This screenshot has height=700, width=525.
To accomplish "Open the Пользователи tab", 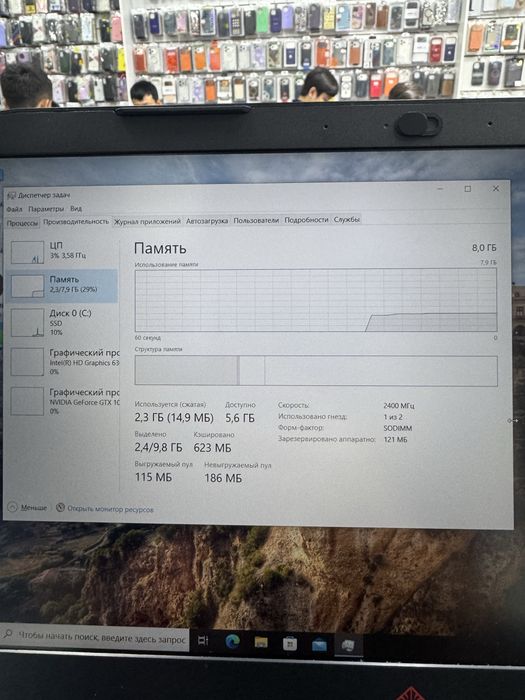I will 256,220.
